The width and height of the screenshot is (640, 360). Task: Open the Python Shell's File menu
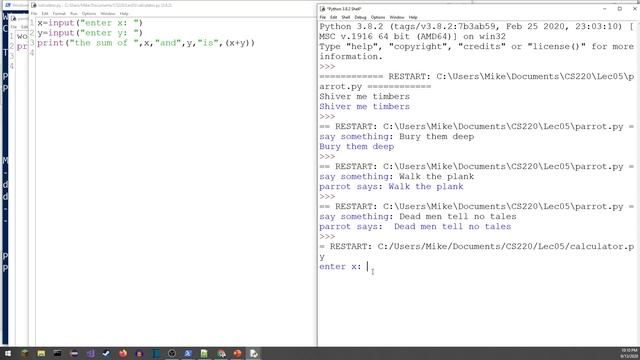point(322,17)
